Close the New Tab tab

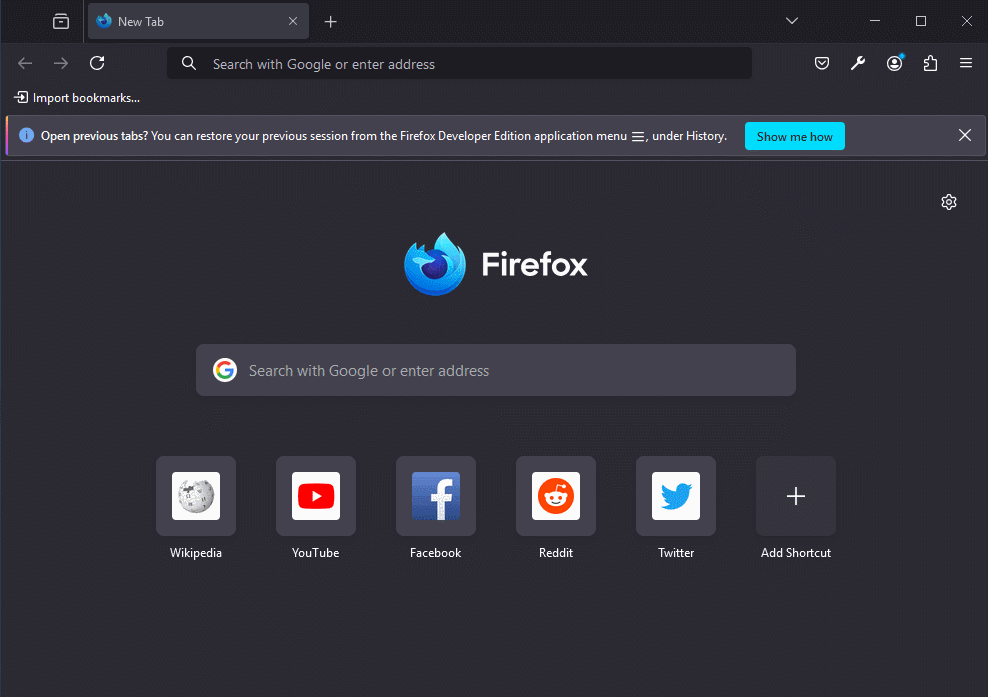pyautogui.click(x=293, y=21)
